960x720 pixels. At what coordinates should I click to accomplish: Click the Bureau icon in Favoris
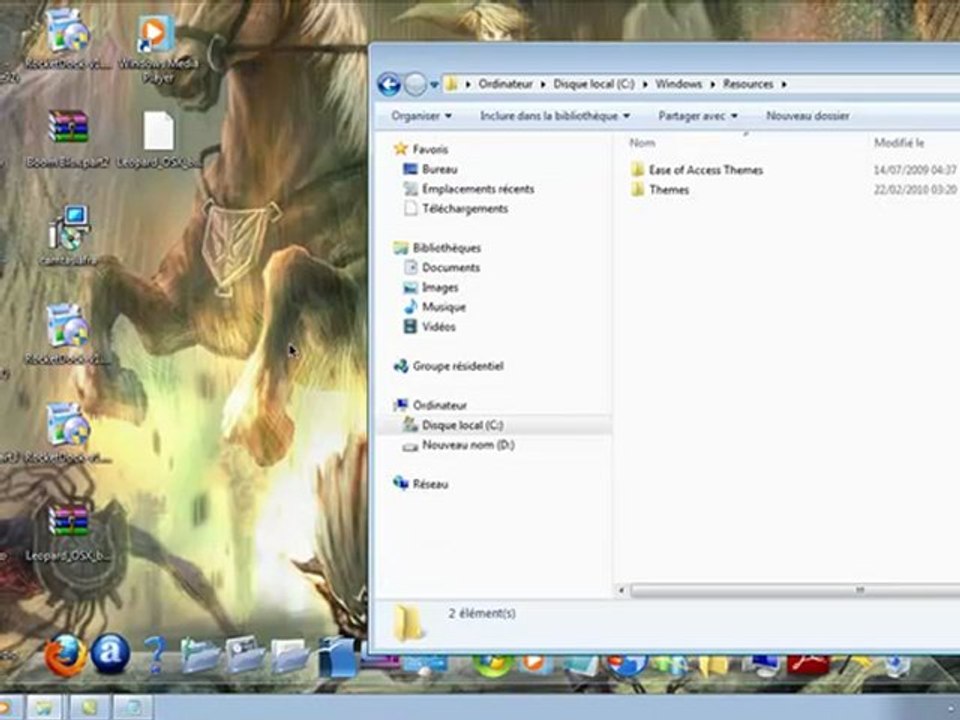click(410, 169)
